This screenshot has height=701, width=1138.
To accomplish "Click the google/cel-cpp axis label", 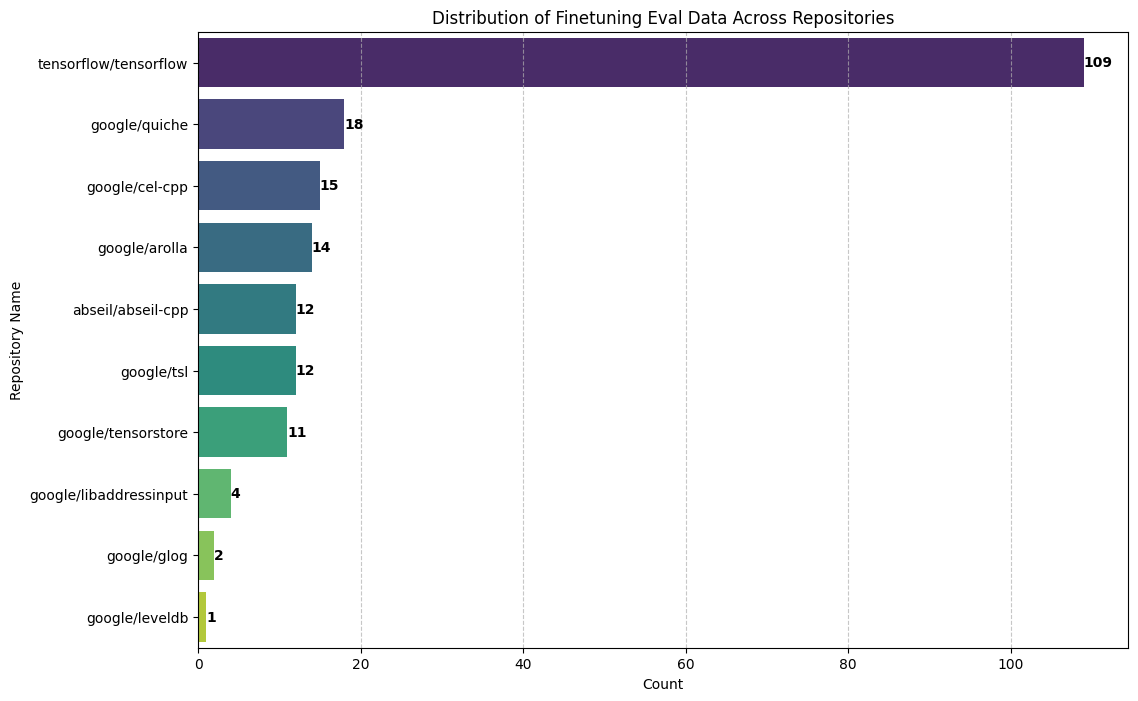I will click(137, 187).
